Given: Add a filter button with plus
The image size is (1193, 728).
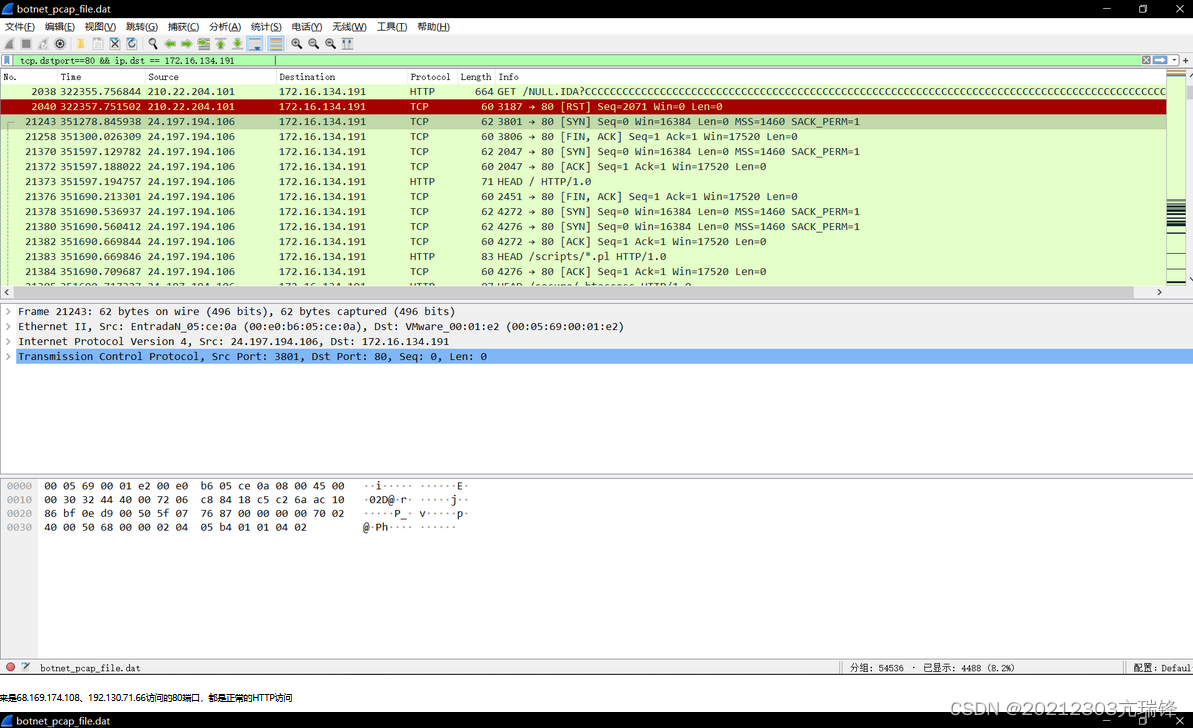Looking at the screenshot, I should [x=1185, y=60].
